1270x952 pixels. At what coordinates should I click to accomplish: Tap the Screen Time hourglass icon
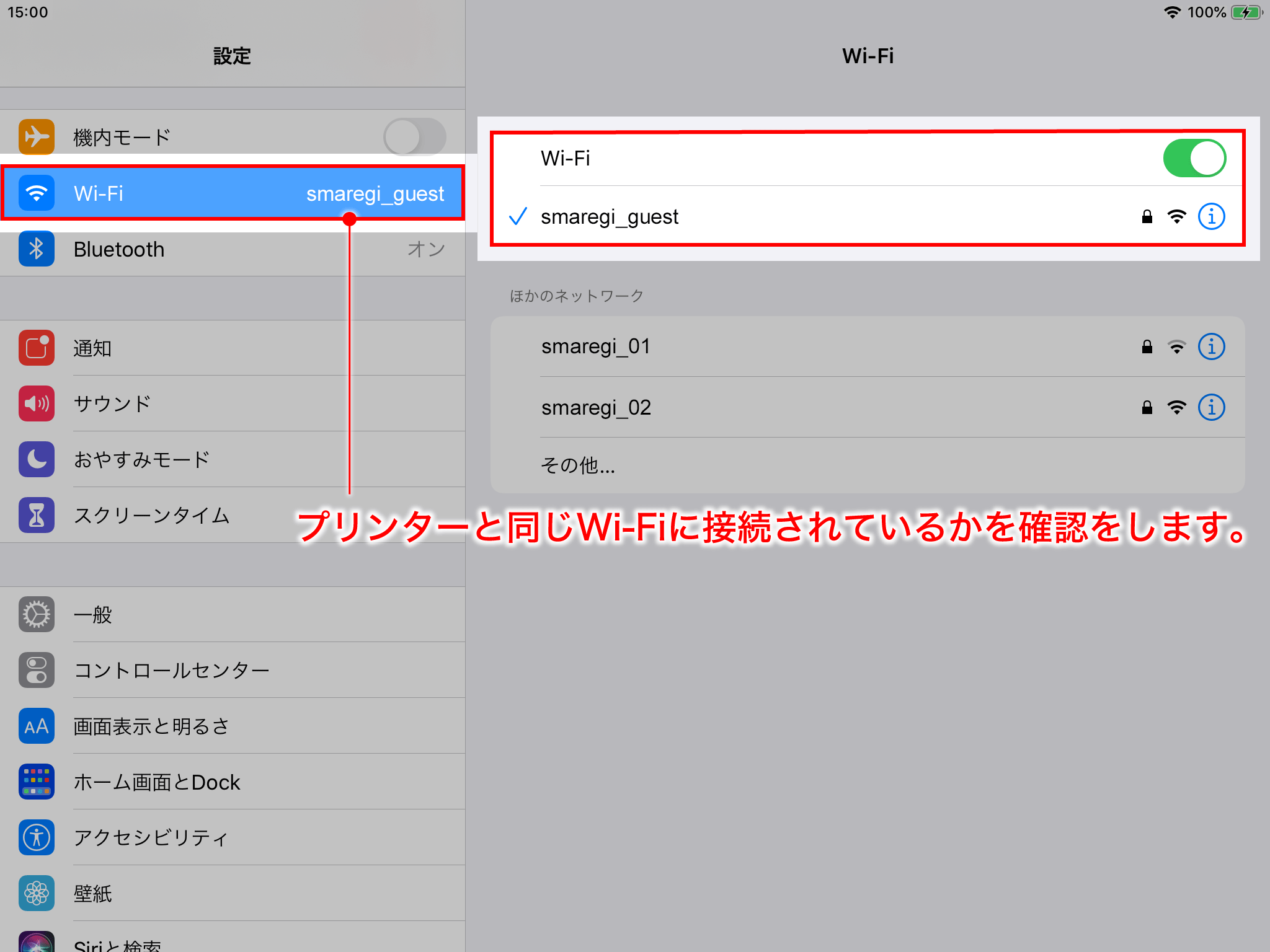click(x=36, y=515)
